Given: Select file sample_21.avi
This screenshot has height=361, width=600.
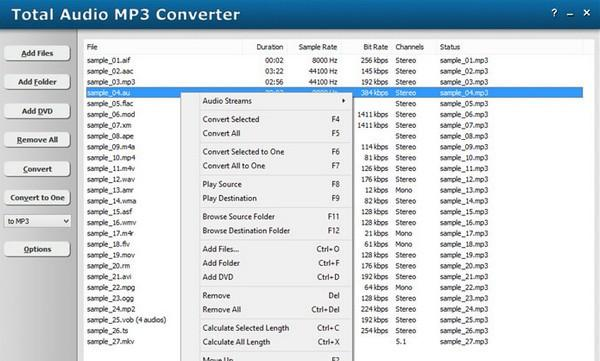Looking at the screenshot, I should click(109, 276).
